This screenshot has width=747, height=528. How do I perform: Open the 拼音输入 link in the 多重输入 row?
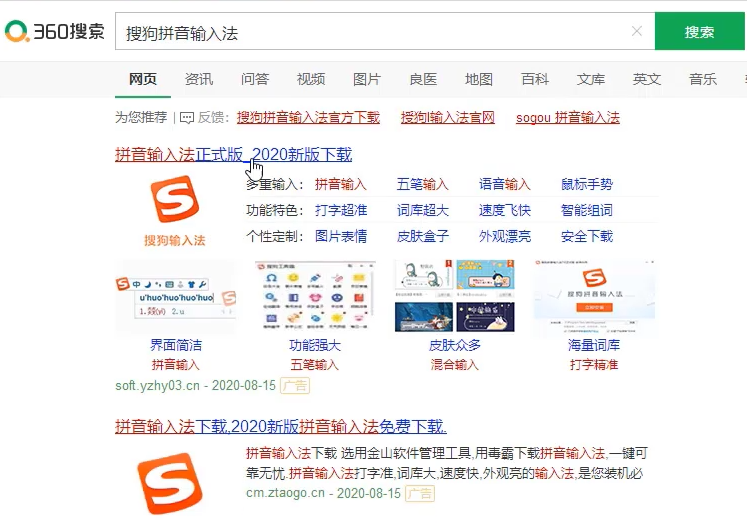coord(341,184)
